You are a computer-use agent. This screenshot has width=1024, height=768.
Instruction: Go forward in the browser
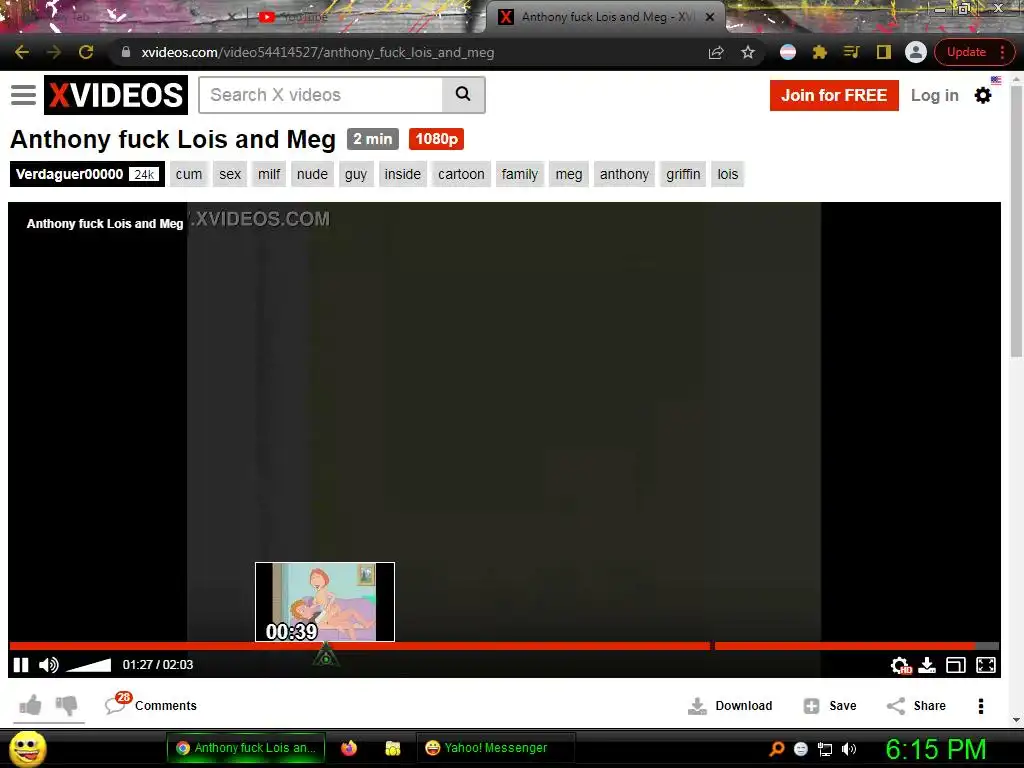click(54, 52)
